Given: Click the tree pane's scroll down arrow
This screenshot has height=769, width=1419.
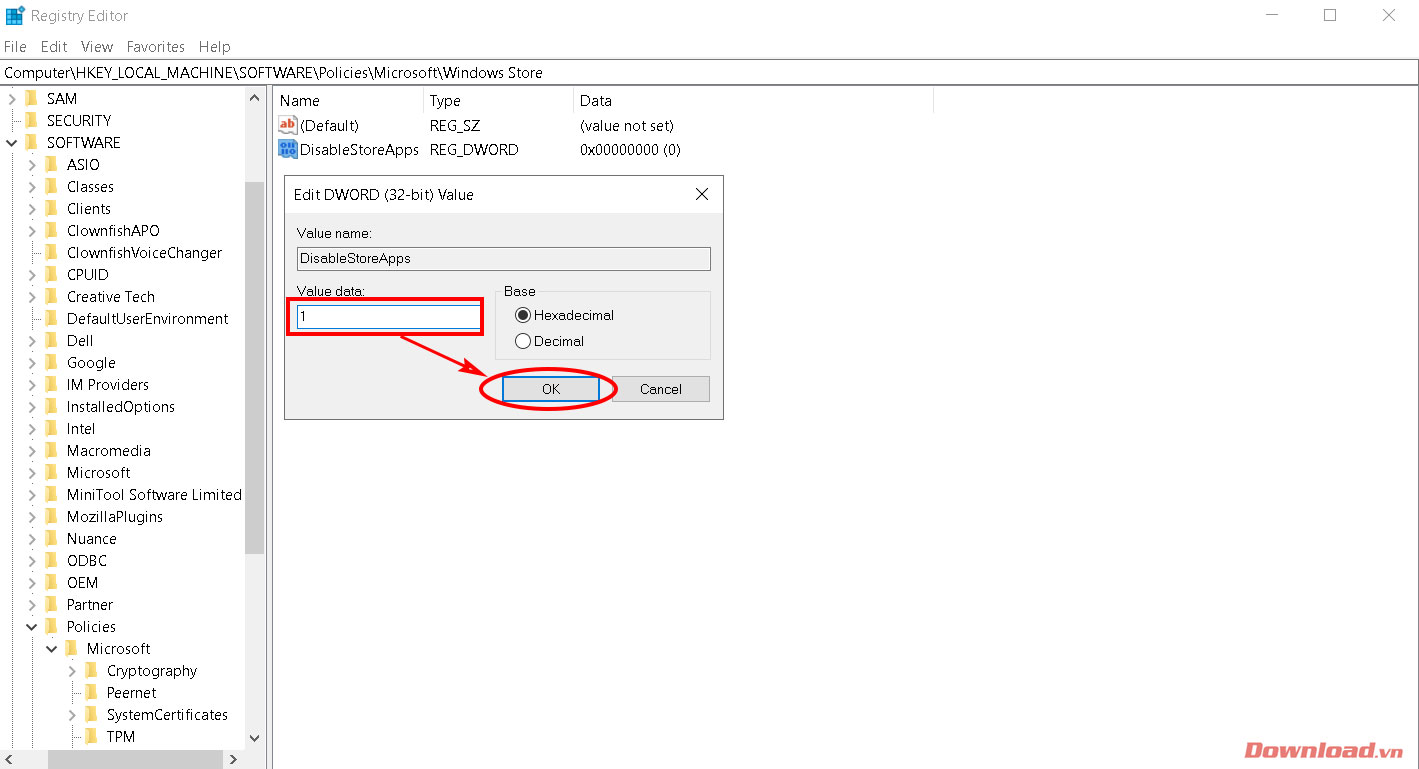Looking at the screenshot, I should coord(254,738).
